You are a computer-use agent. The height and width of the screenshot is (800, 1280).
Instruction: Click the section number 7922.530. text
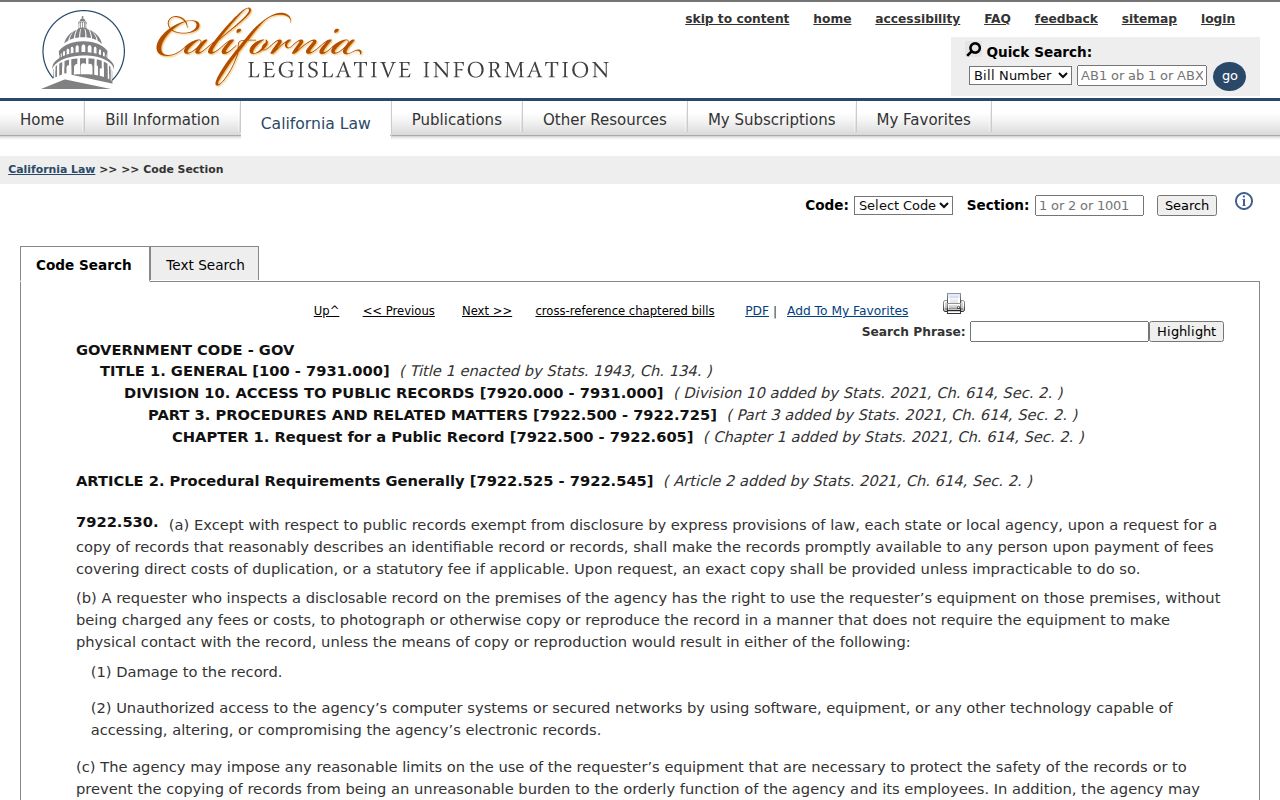[117, 522]
